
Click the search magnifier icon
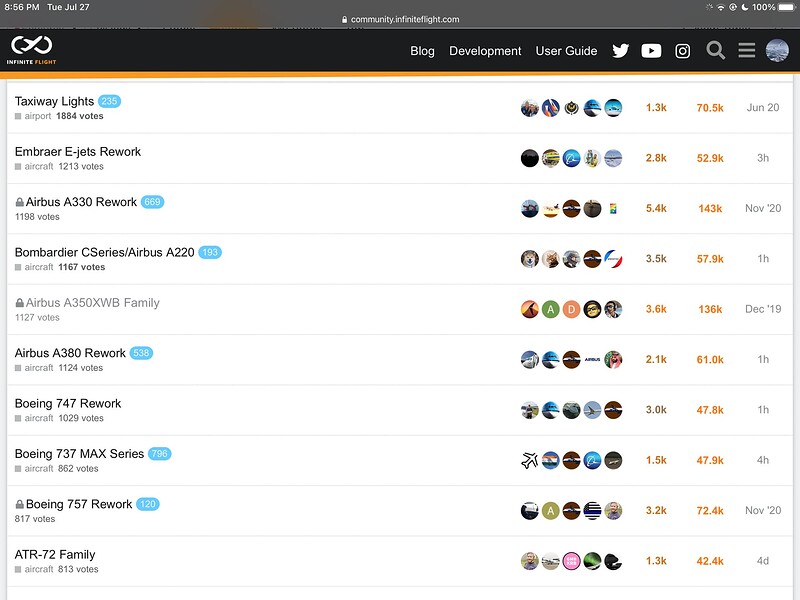coord(715,51)
